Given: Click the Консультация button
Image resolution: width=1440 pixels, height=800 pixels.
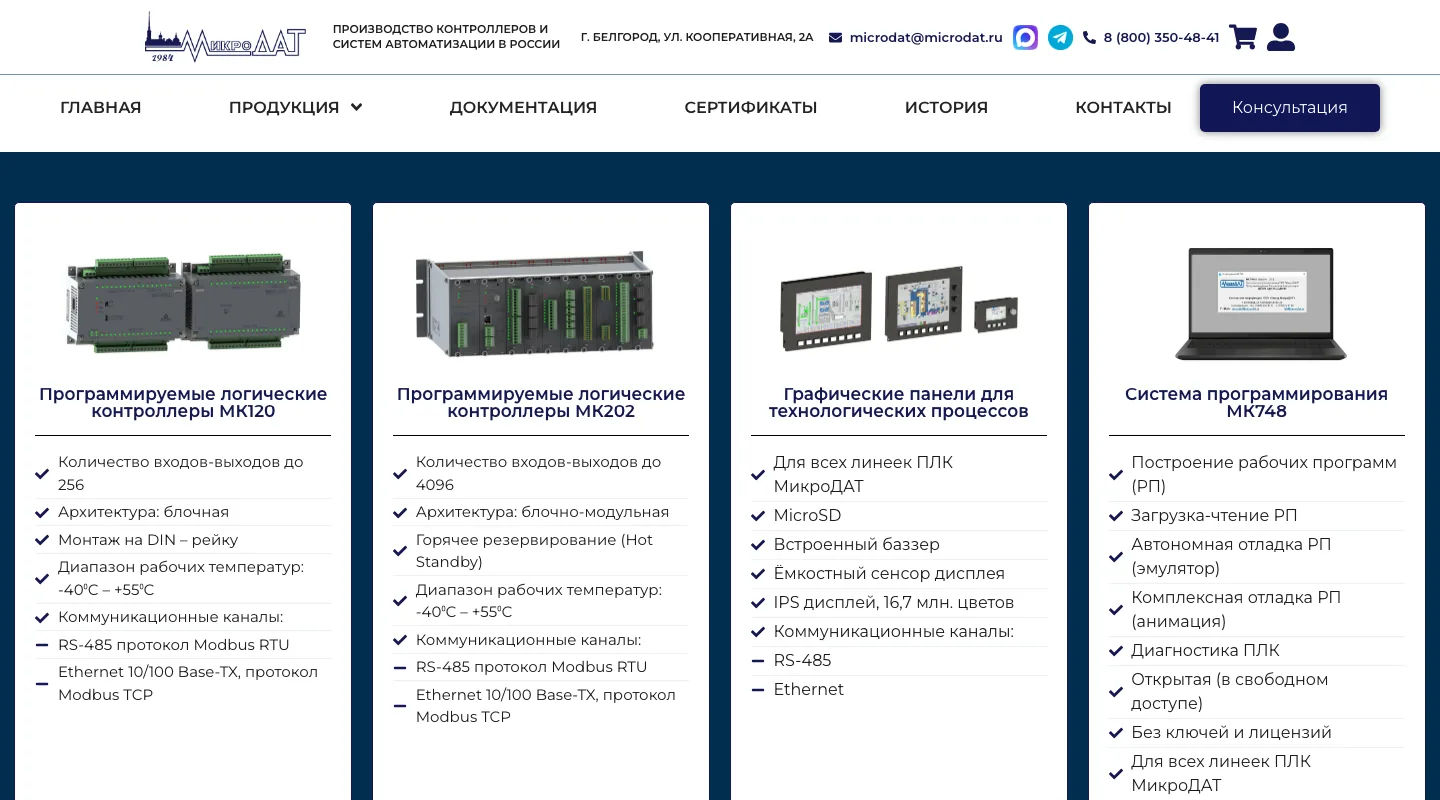Looking at the screenshot, I should tap(1290, 108).
